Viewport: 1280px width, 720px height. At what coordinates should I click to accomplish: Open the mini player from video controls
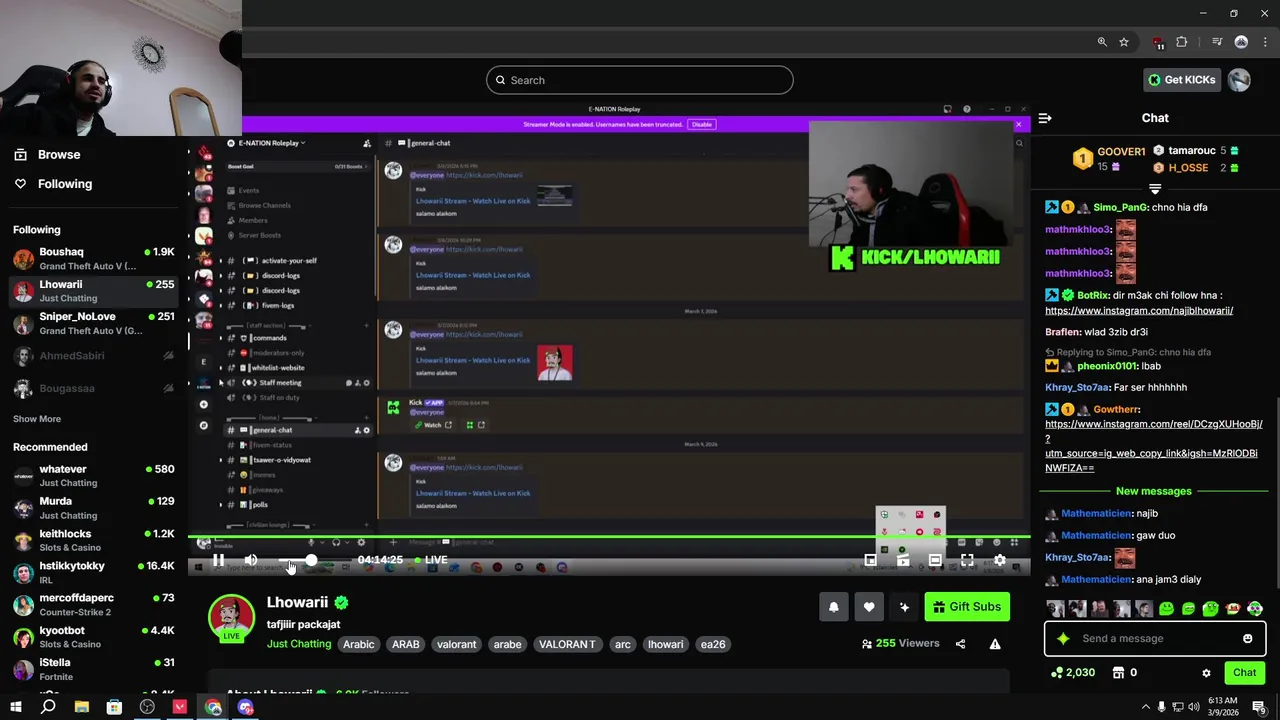[x=870, y=560]
